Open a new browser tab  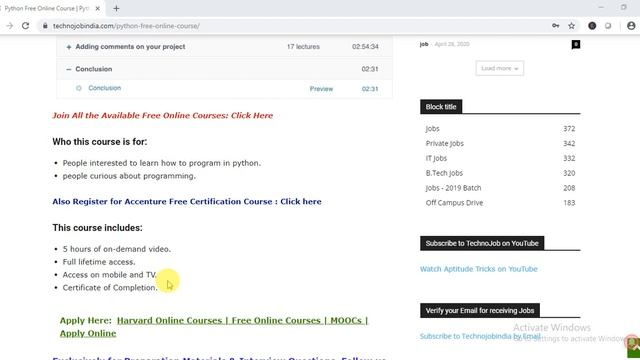click(x=116, y=8)
